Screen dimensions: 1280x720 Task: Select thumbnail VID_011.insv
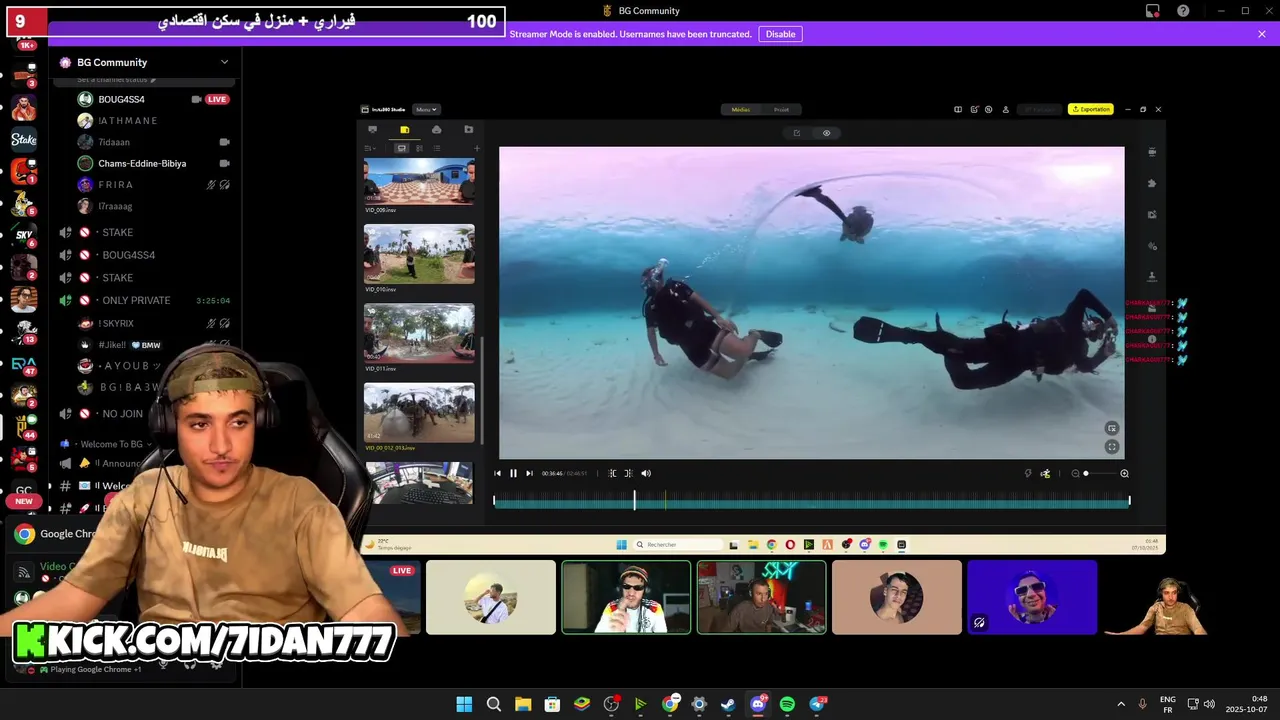419,333
